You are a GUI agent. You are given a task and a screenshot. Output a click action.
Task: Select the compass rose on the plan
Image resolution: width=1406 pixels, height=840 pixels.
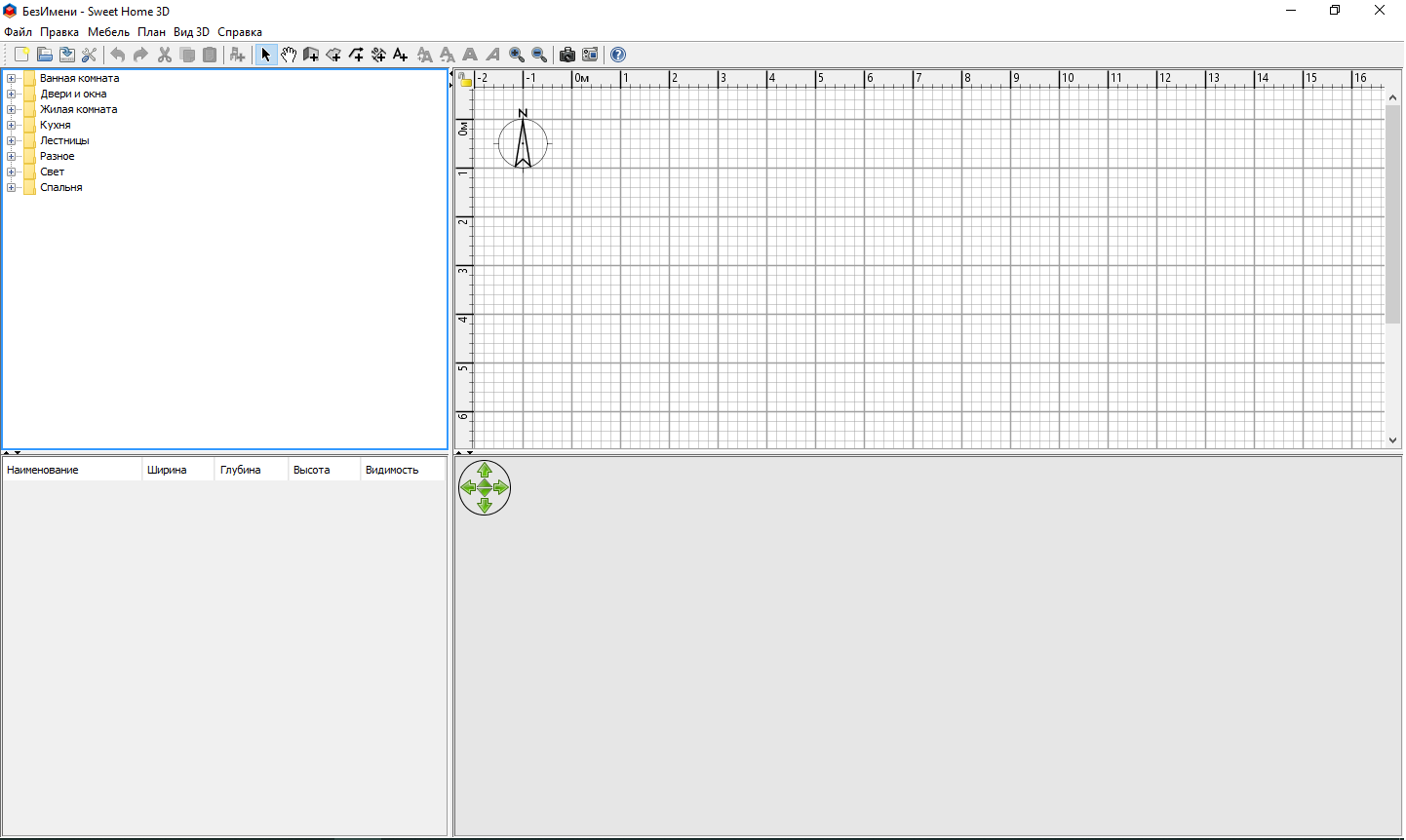(x=524, y=141)
